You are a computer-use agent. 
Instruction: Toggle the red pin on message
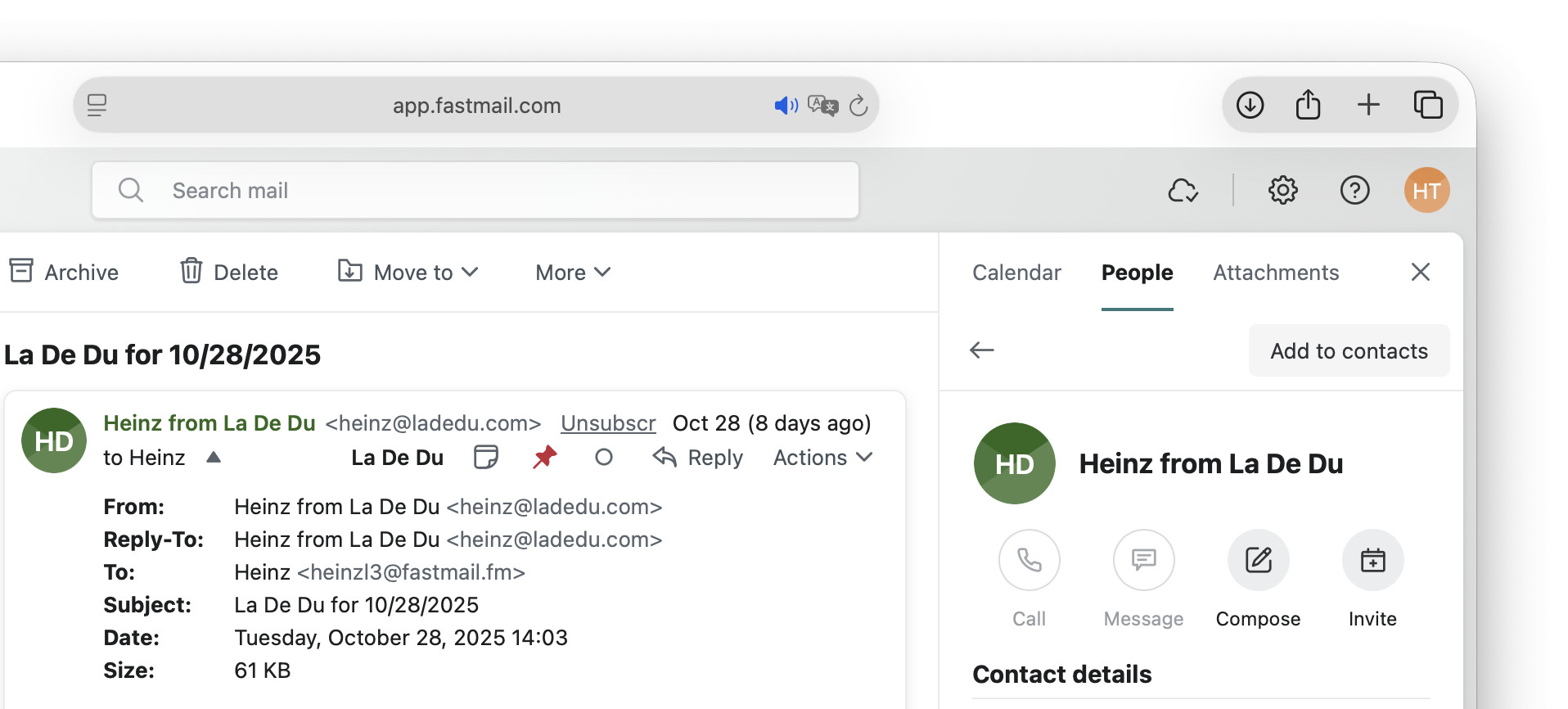544,457
